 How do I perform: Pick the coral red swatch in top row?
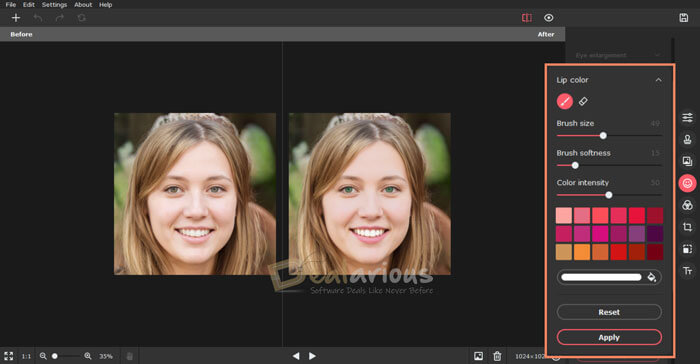pos(600,215)
